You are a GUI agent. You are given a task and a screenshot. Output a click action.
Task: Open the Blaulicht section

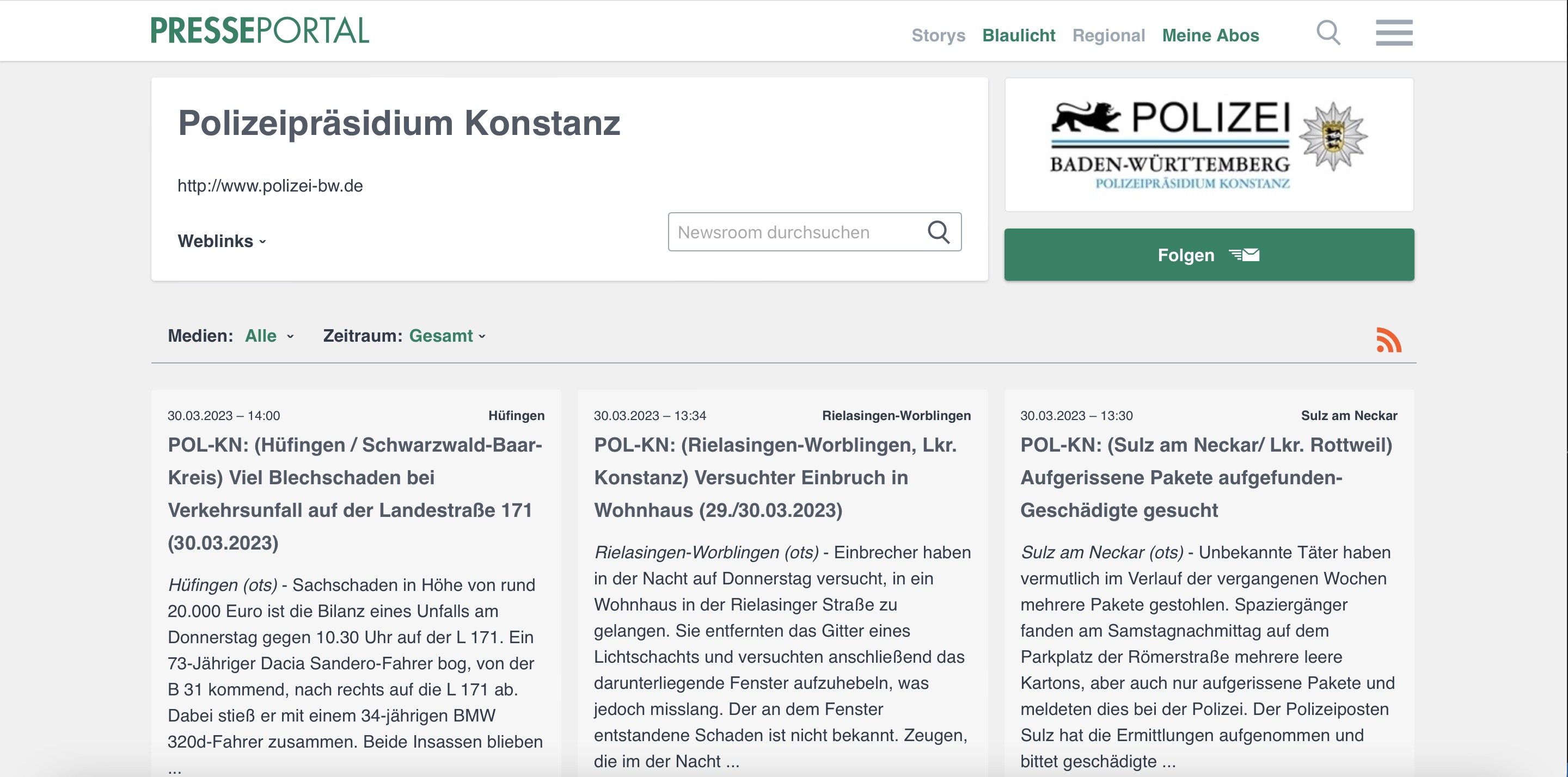[1018, 35]
